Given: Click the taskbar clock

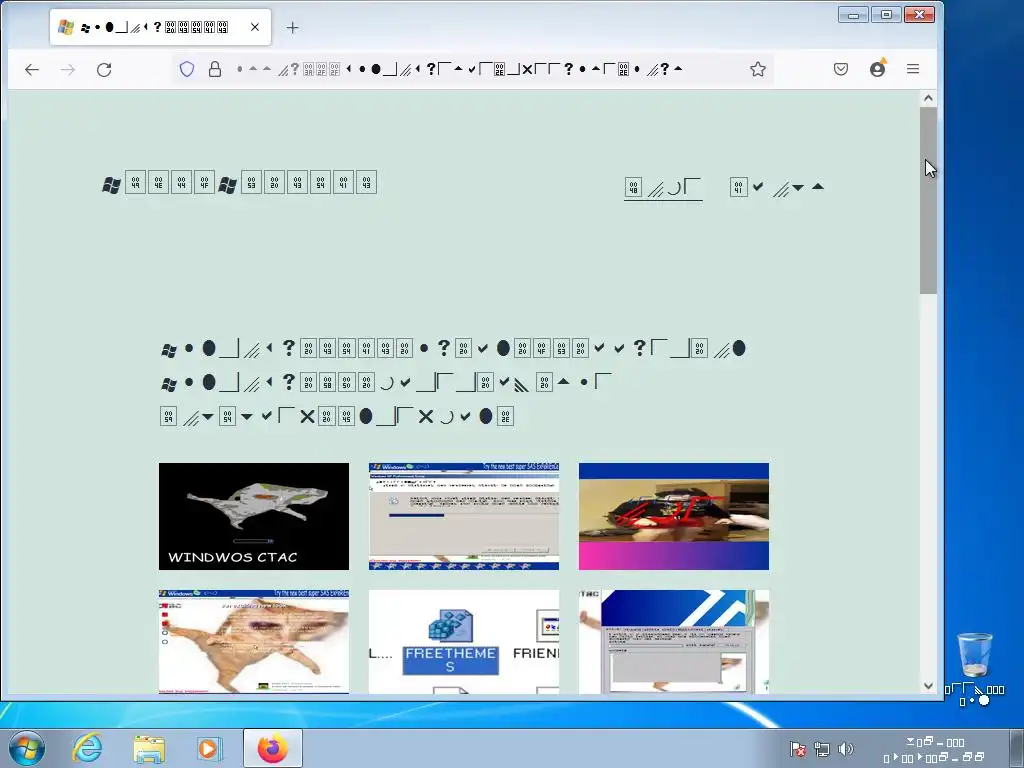Looking at the screenshot, I should (934, 749).
